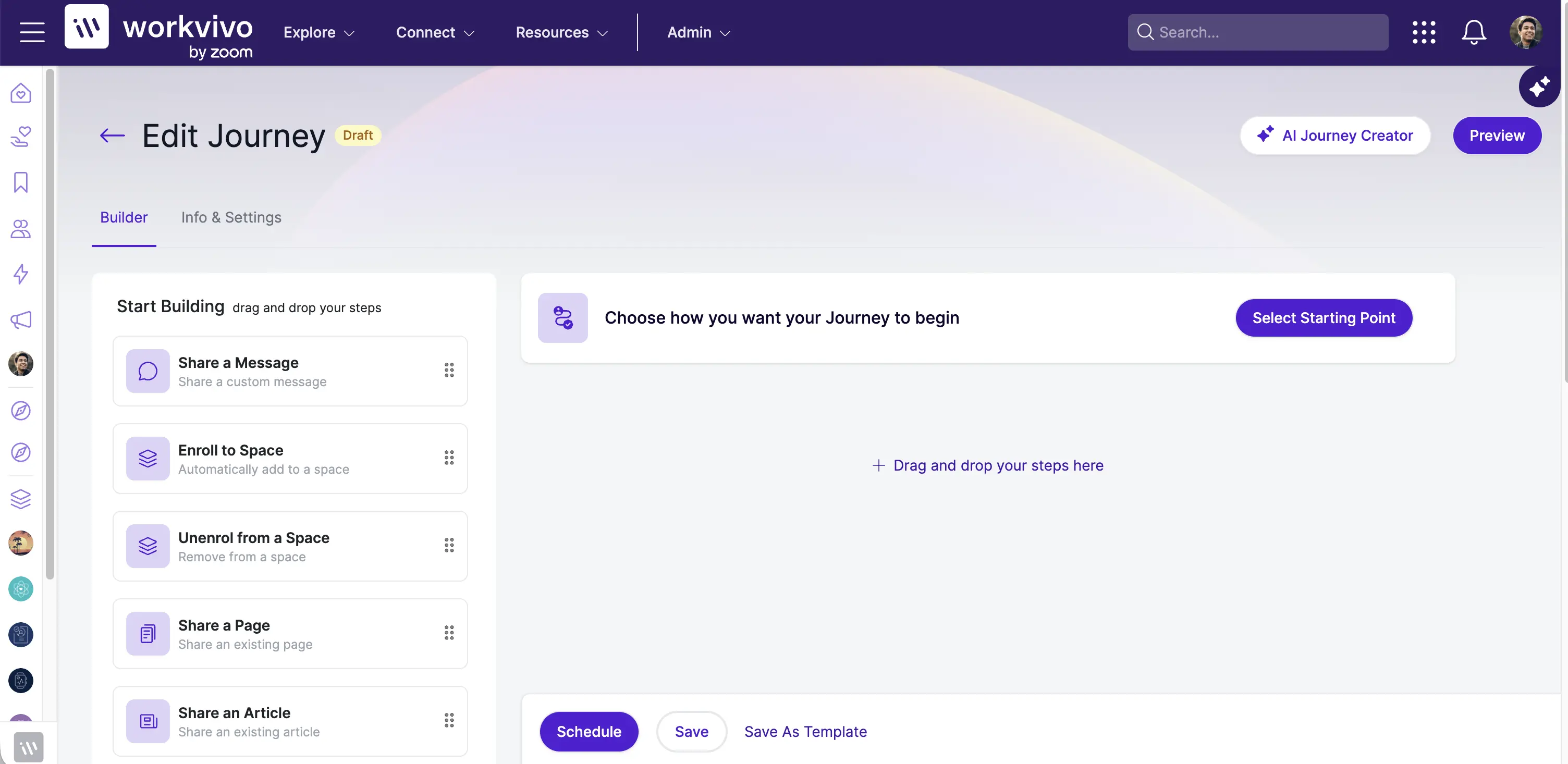Click 'Choose how you want your Journey to begin'
Screen dimensions: 1568x764
pyautogui.click(x=781, y=318)
